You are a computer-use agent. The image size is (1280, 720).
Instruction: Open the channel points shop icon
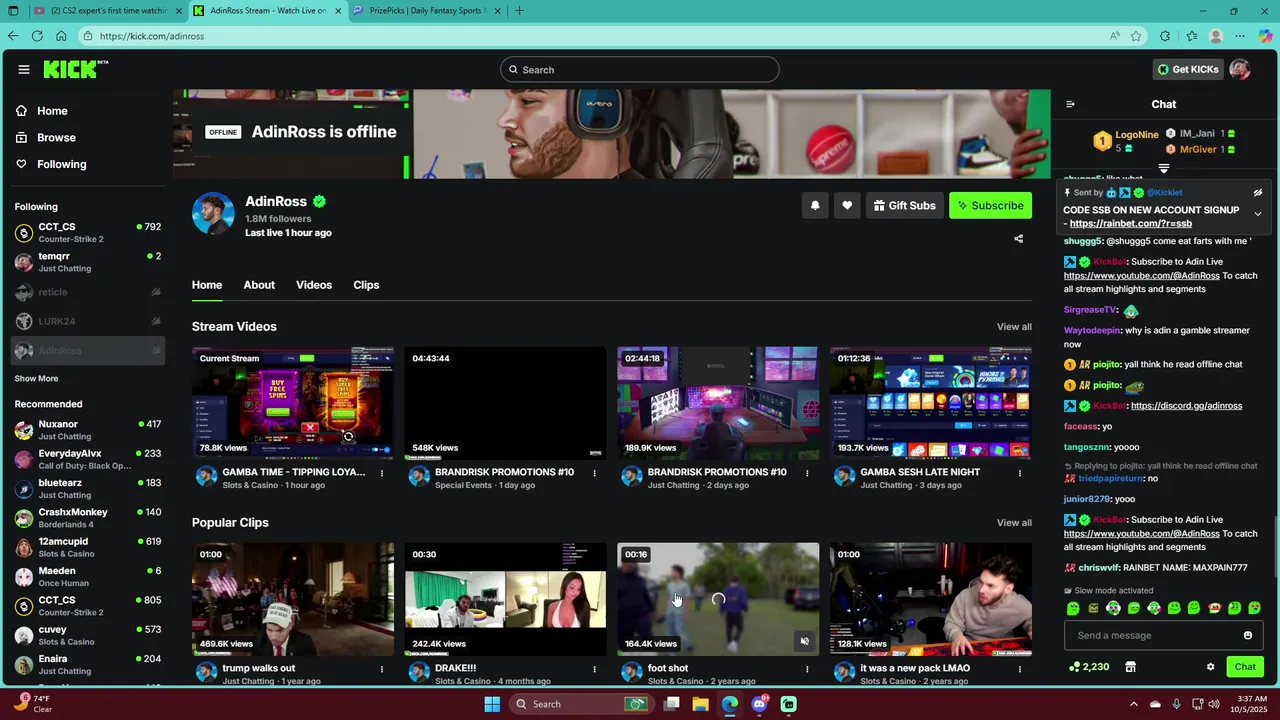click(x=1131, y=667)
